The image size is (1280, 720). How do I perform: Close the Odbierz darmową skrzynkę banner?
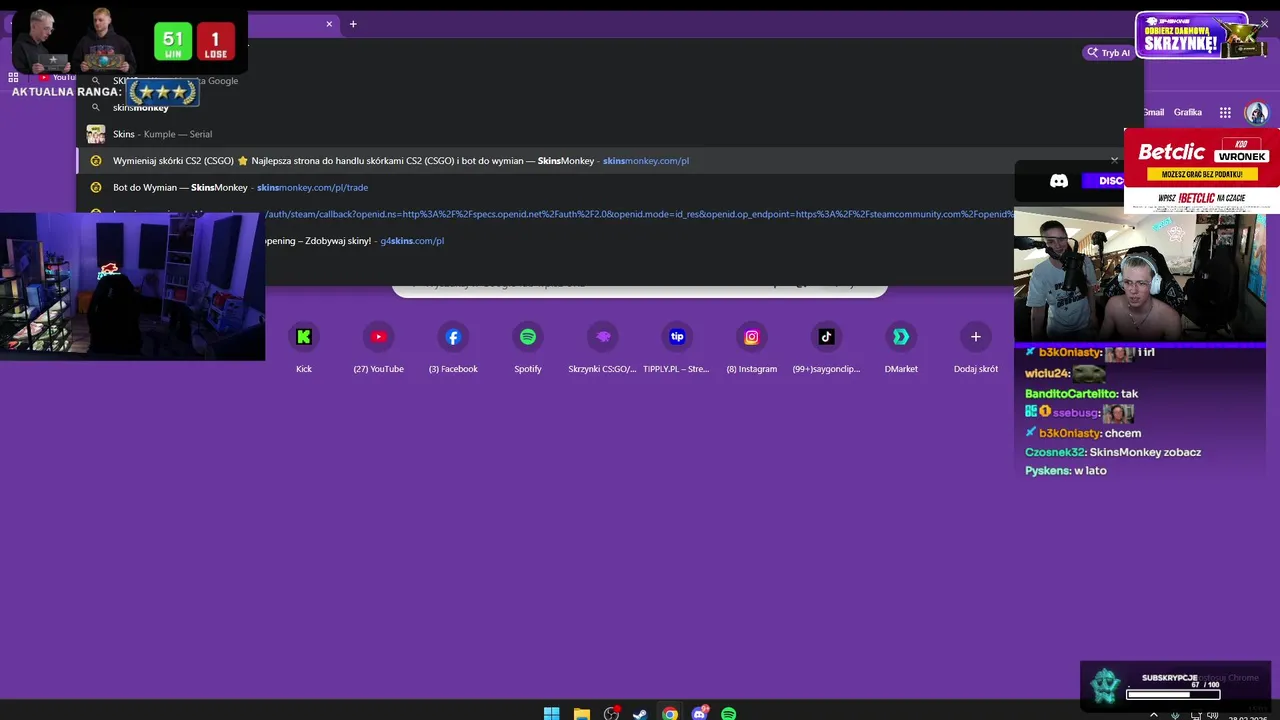coord(1264,23)
